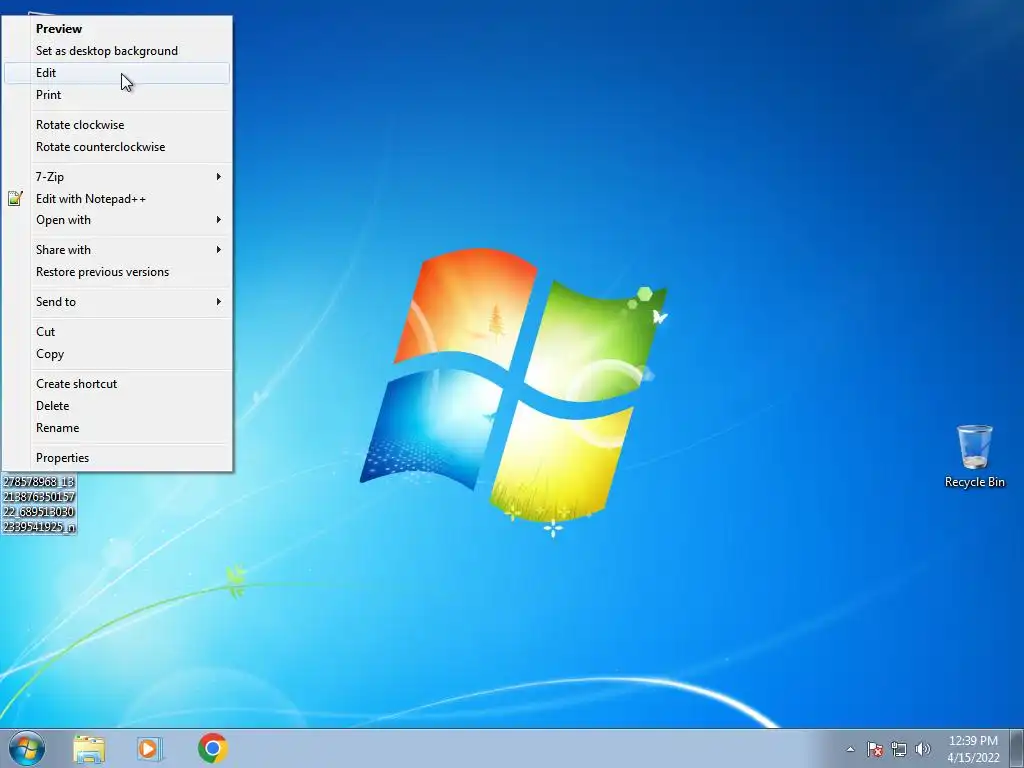Select Create shortcut
Viewport: 1024px width, 768px height.
point(118,384)
